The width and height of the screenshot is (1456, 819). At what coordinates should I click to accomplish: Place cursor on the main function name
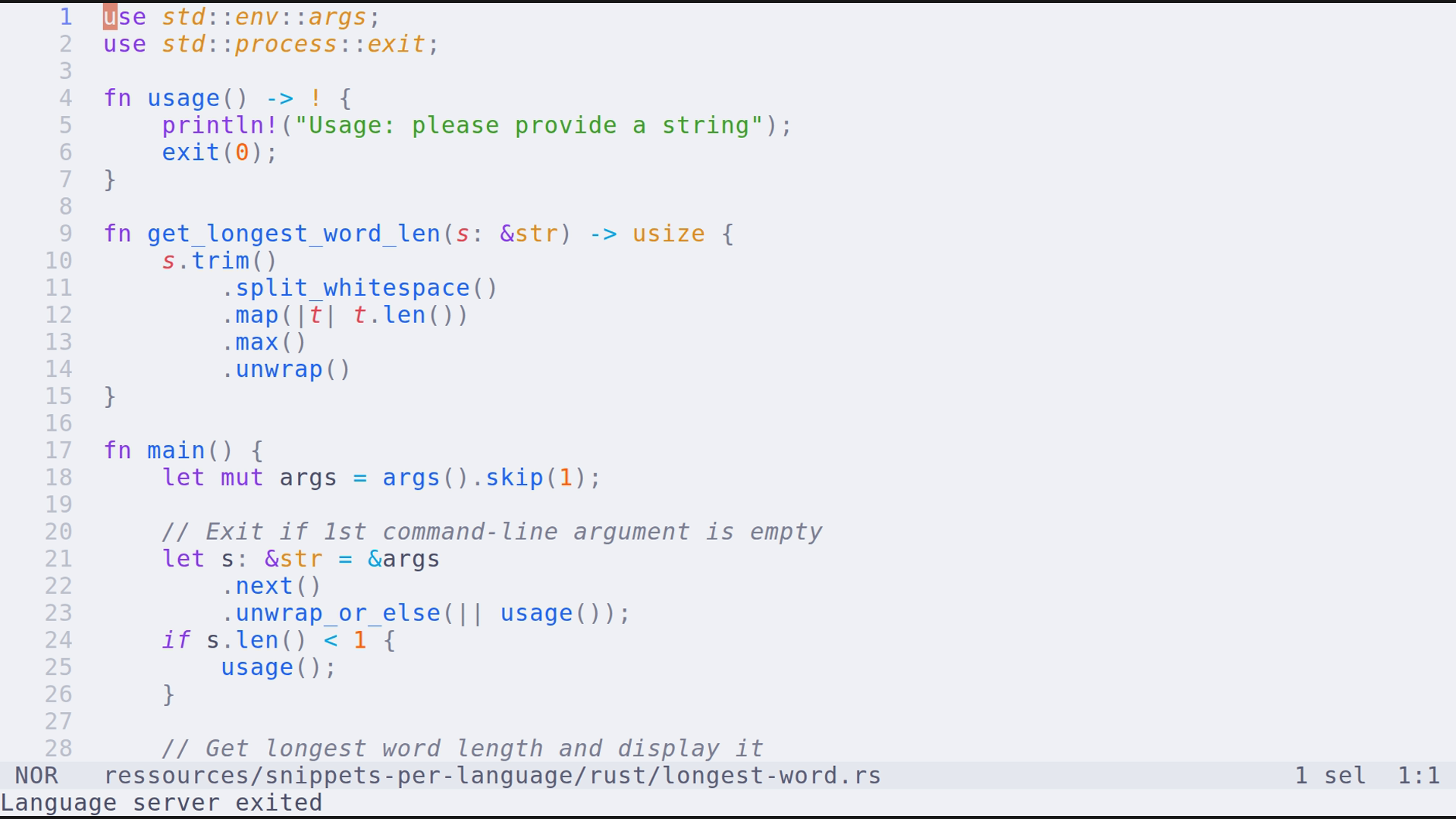pyautogui.click(x=176, y=450)
